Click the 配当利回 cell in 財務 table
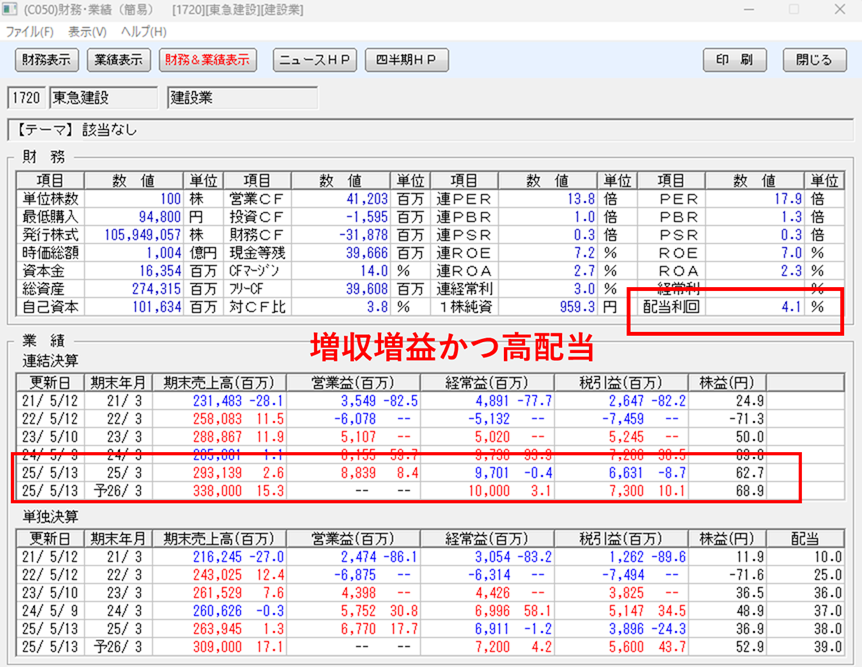Screen dimensions: 862x667 [666, 307]
